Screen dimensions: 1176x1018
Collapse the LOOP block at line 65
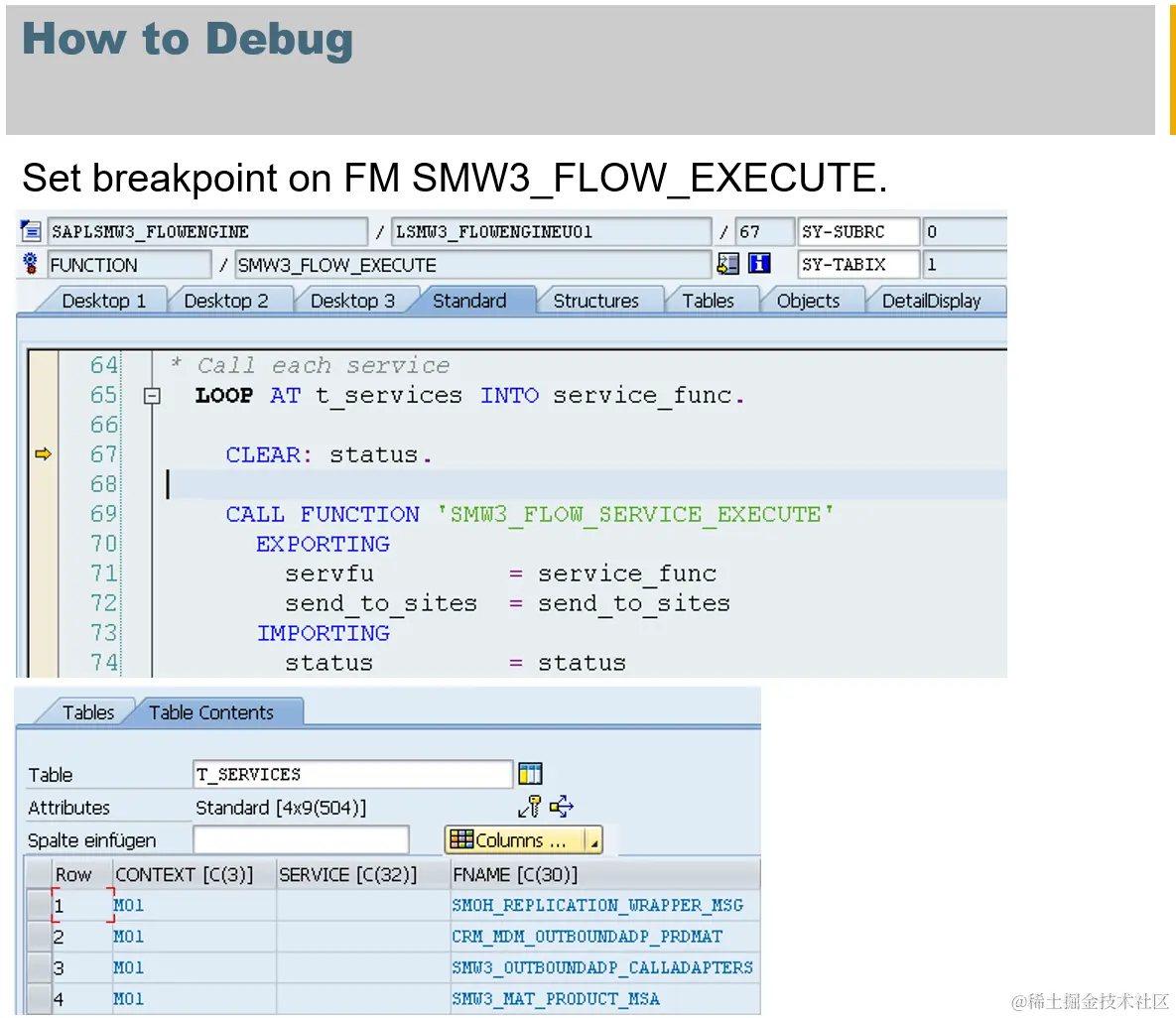(x=152, y=395)
